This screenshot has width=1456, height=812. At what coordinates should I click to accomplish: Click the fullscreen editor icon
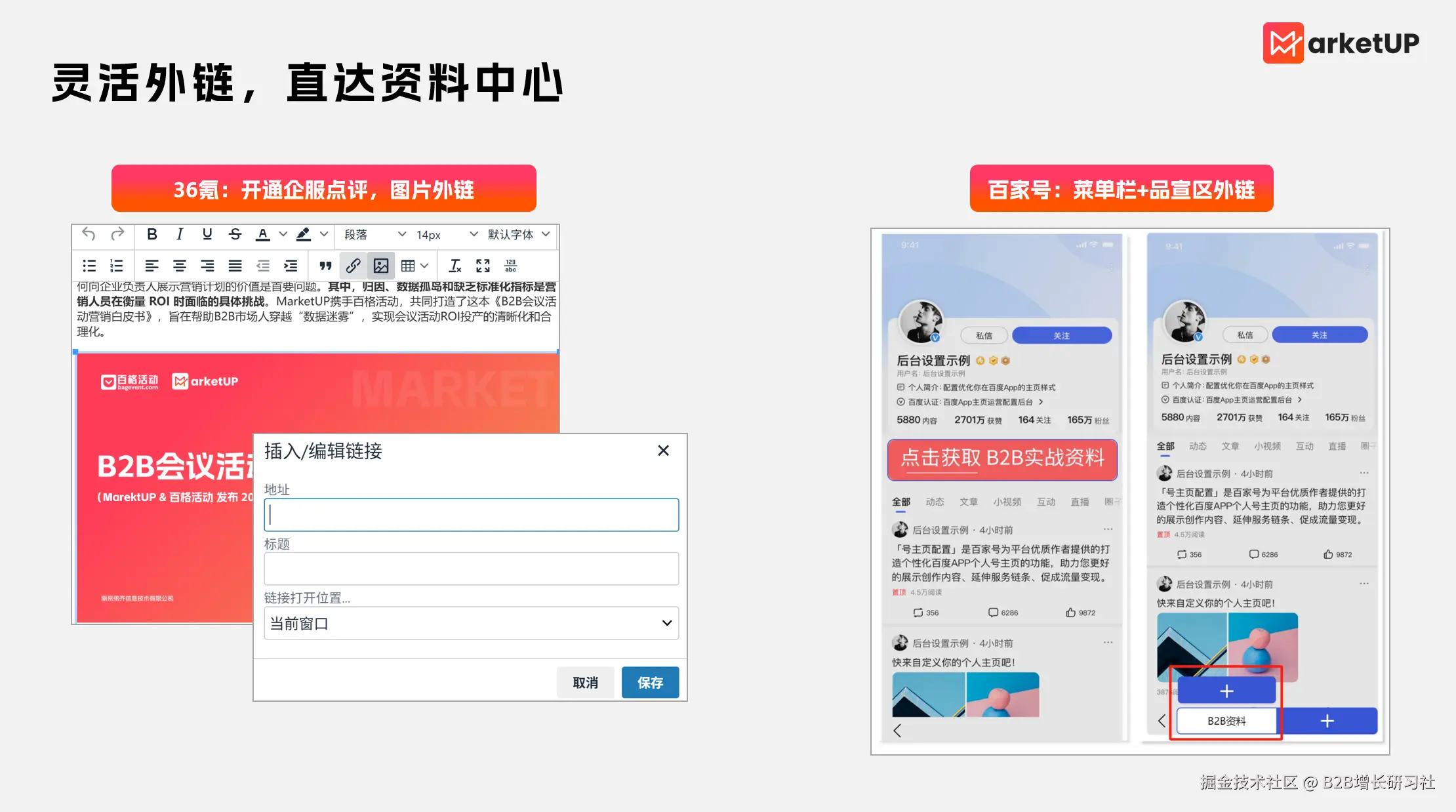click(x=483, y=266)
